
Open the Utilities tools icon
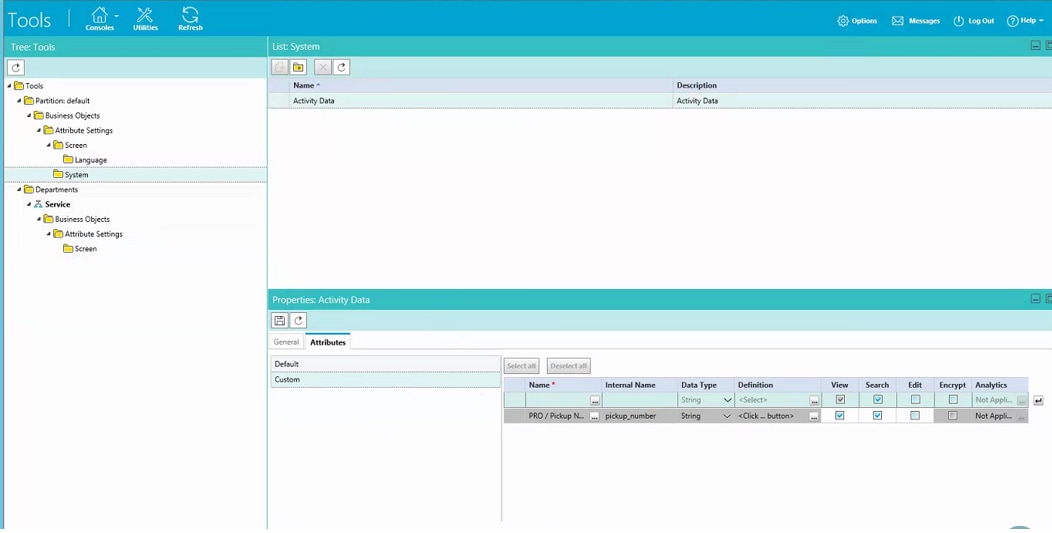coord(145,15)
